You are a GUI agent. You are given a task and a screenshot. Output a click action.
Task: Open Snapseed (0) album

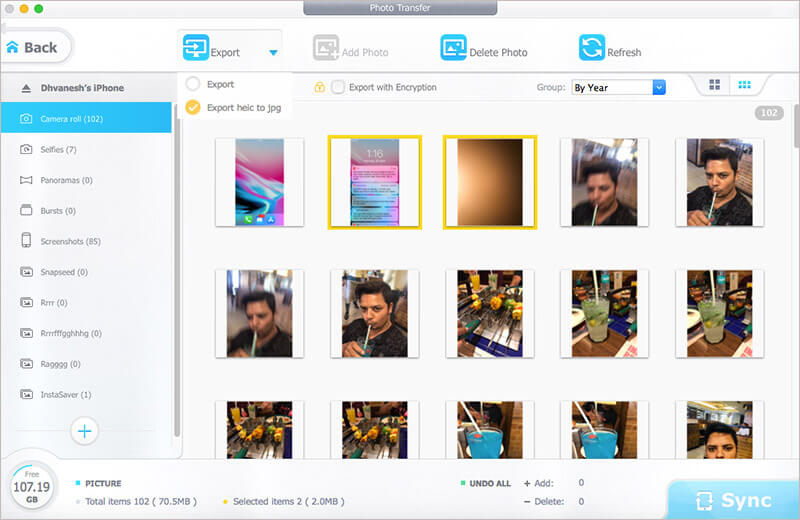[x=86, y=272]
